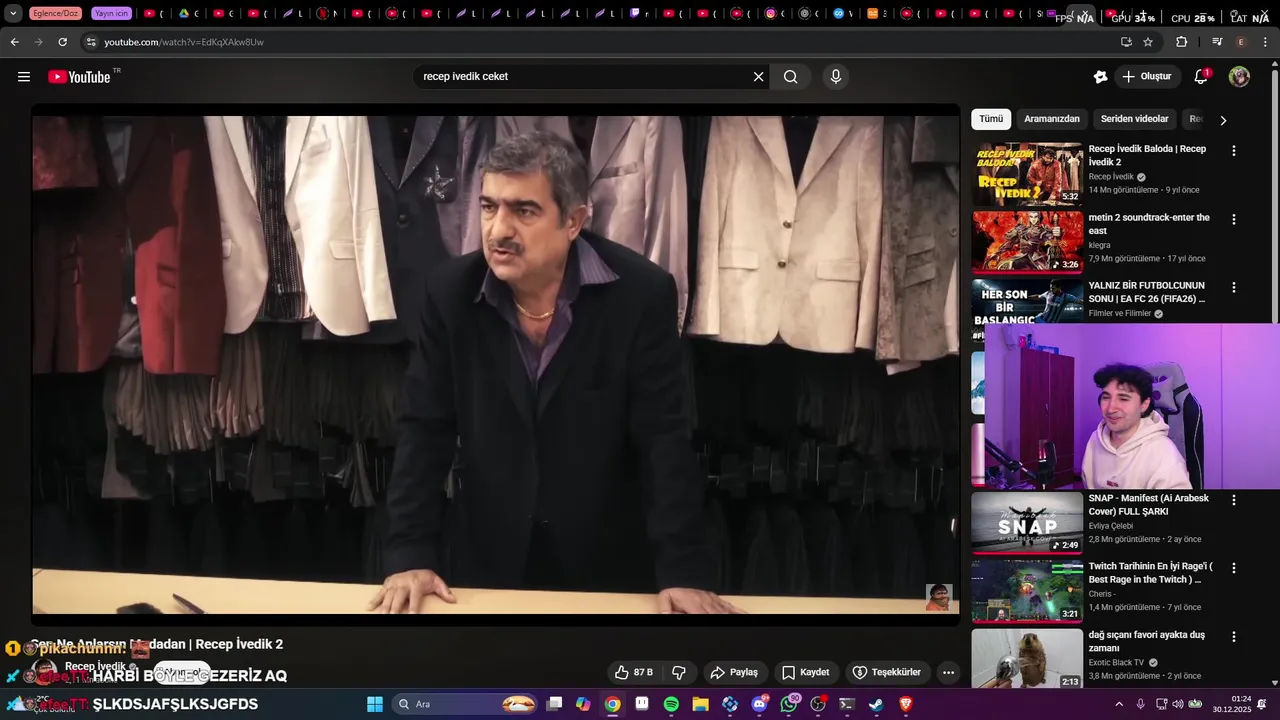Open the Chrome three-dot menu
This screenshot has width=1280, height=720.
pyautogui.click(x=1265, y=42)
